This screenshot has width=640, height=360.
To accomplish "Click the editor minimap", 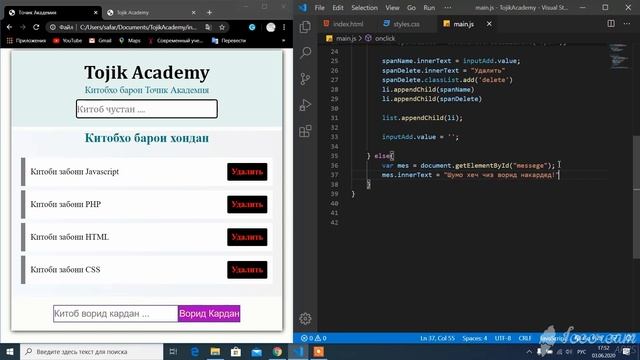I will point(619,56).
